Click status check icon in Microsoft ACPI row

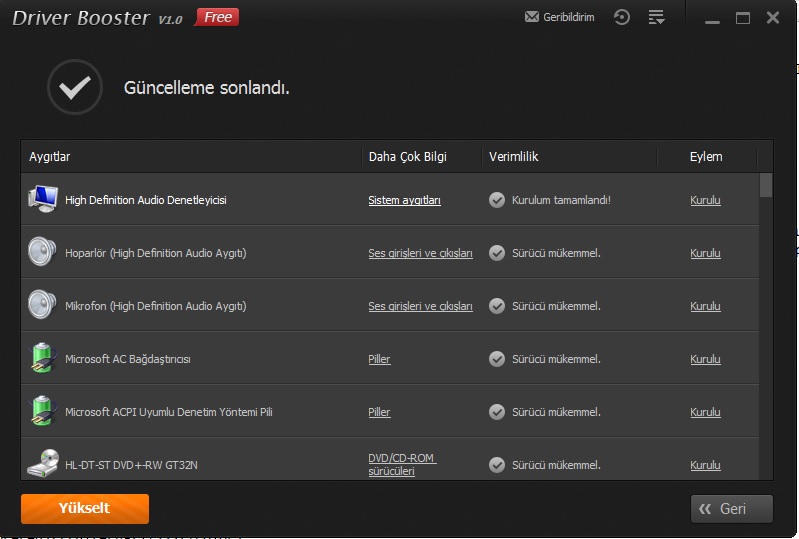pos(497,412)
